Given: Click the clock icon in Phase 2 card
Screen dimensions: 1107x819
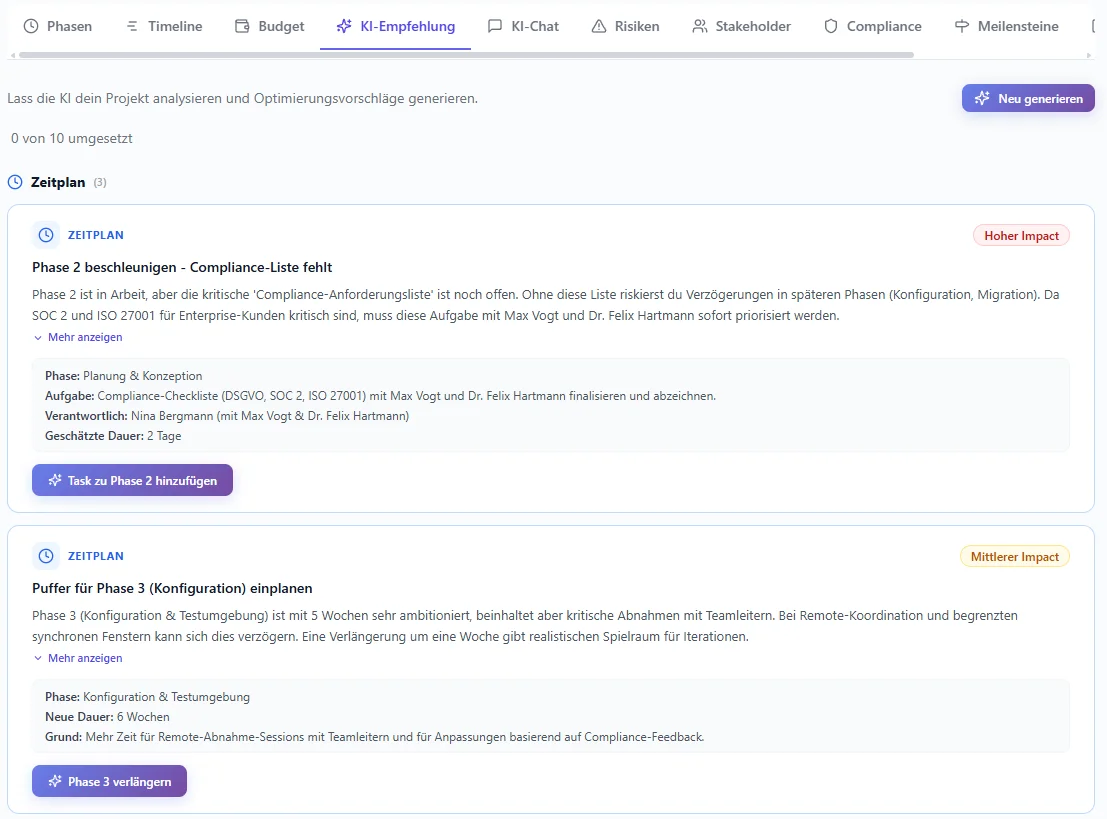Looking at the screenshot, I should click(x=45, y=235).
